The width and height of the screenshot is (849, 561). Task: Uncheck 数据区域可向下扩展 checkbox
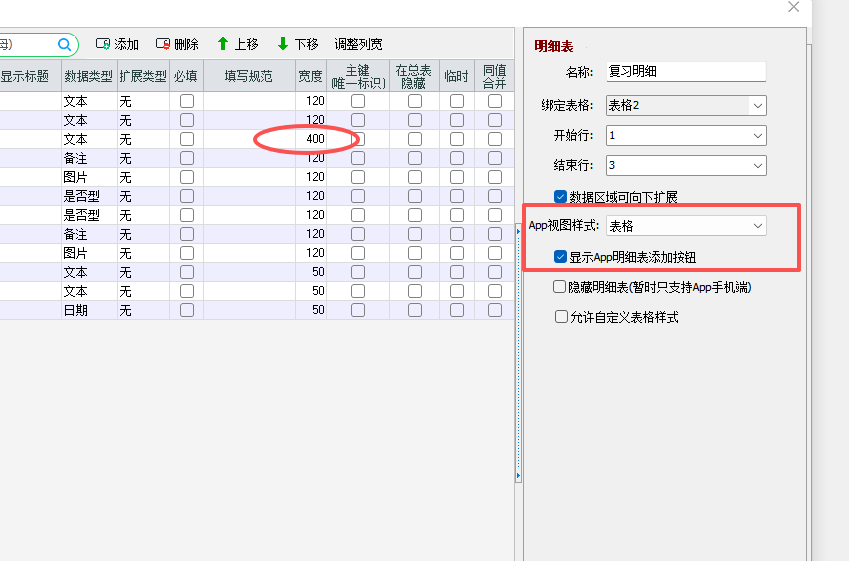click(x=560, y=197)
